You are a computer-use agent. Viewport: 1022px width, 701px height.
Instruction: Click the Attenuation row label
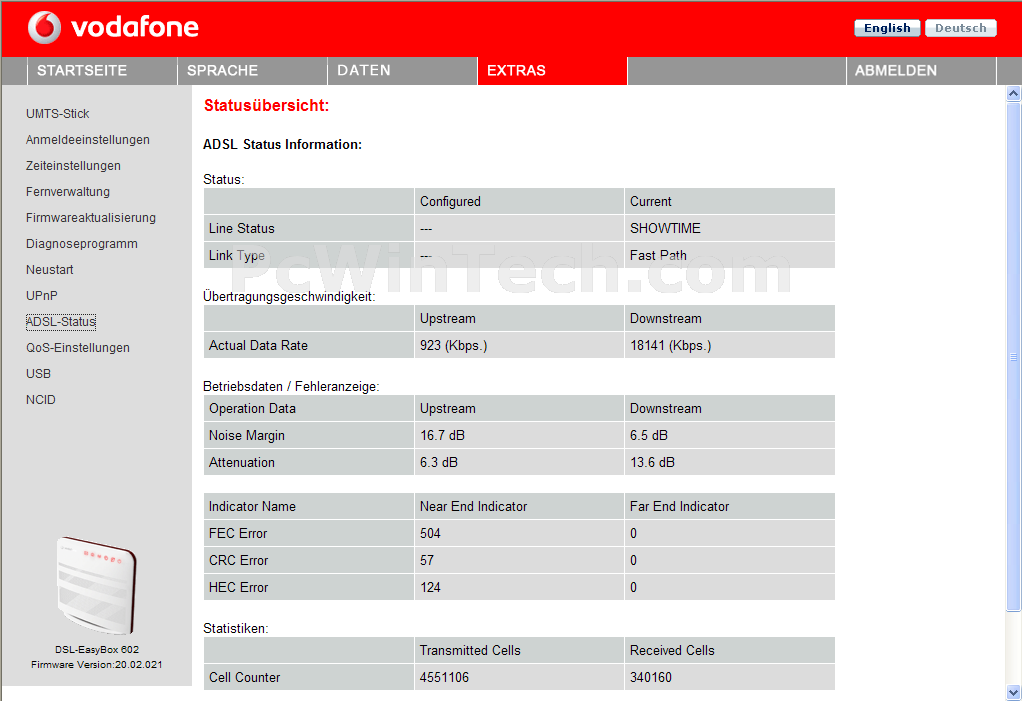tap(242, 463)
